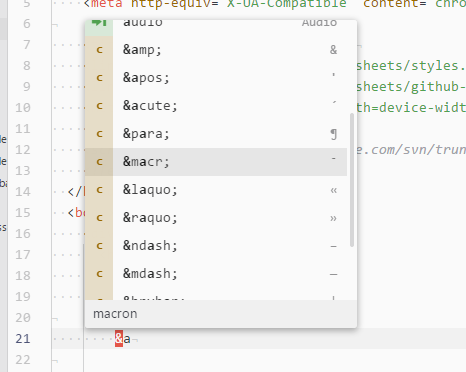Click the green snippet icon beside audio
The height and width of the screenshot is (372, 466).
click(99, 24)
